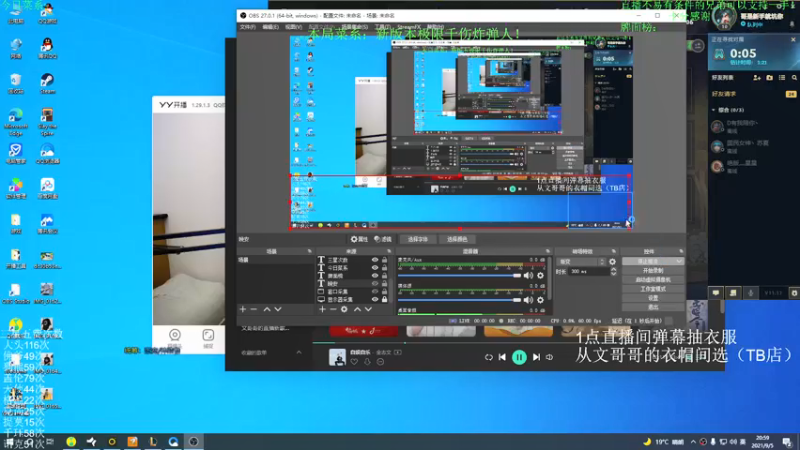Screen dimensions: 800x450
Task: Collapse the 收藏的歌单 playlist section
Action: click(x=299, y=353)
